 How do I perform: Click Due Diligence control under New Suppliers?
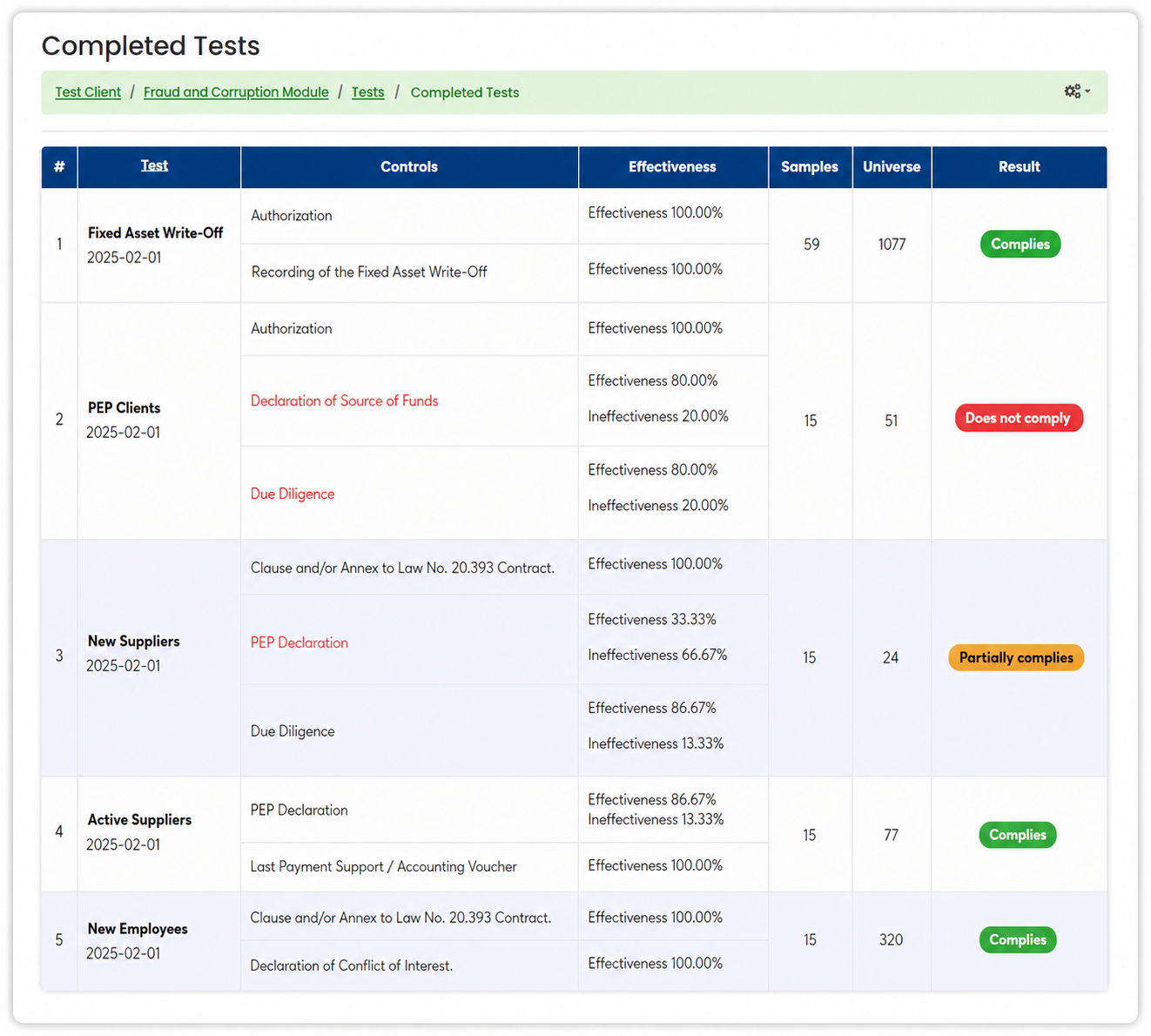[293, 731]
